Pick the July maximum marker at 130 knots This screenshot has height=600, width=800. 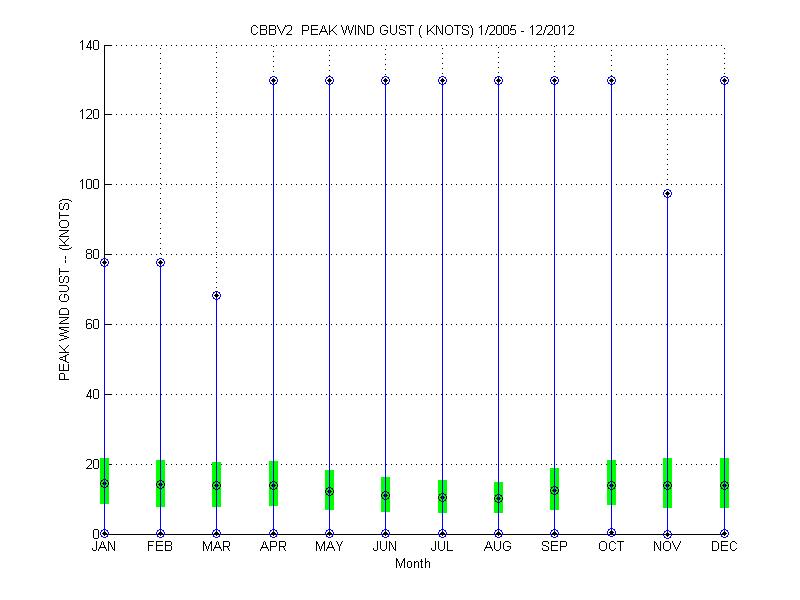tap(442, 80)
